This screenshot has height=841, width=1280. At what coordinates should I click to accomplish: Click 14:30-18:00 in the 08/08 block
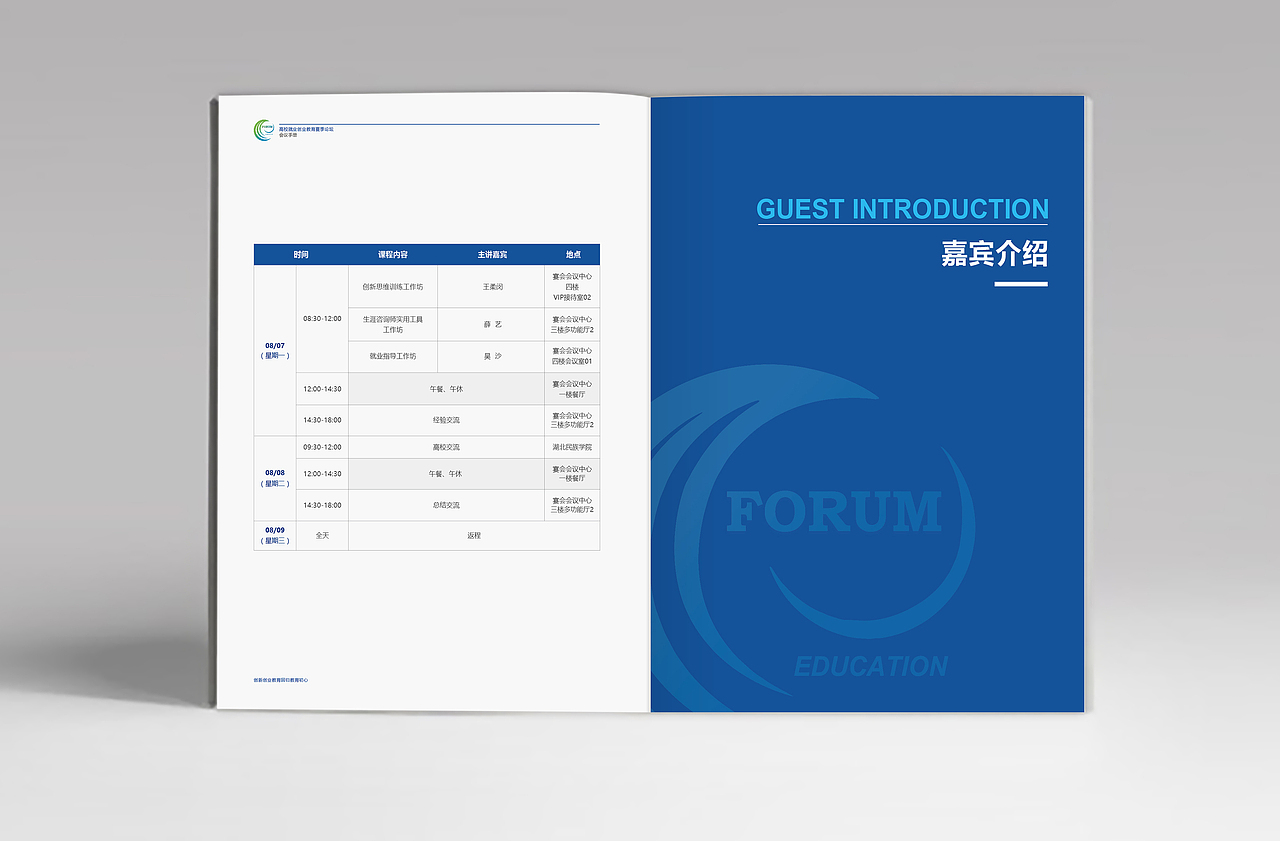[322, 505]
